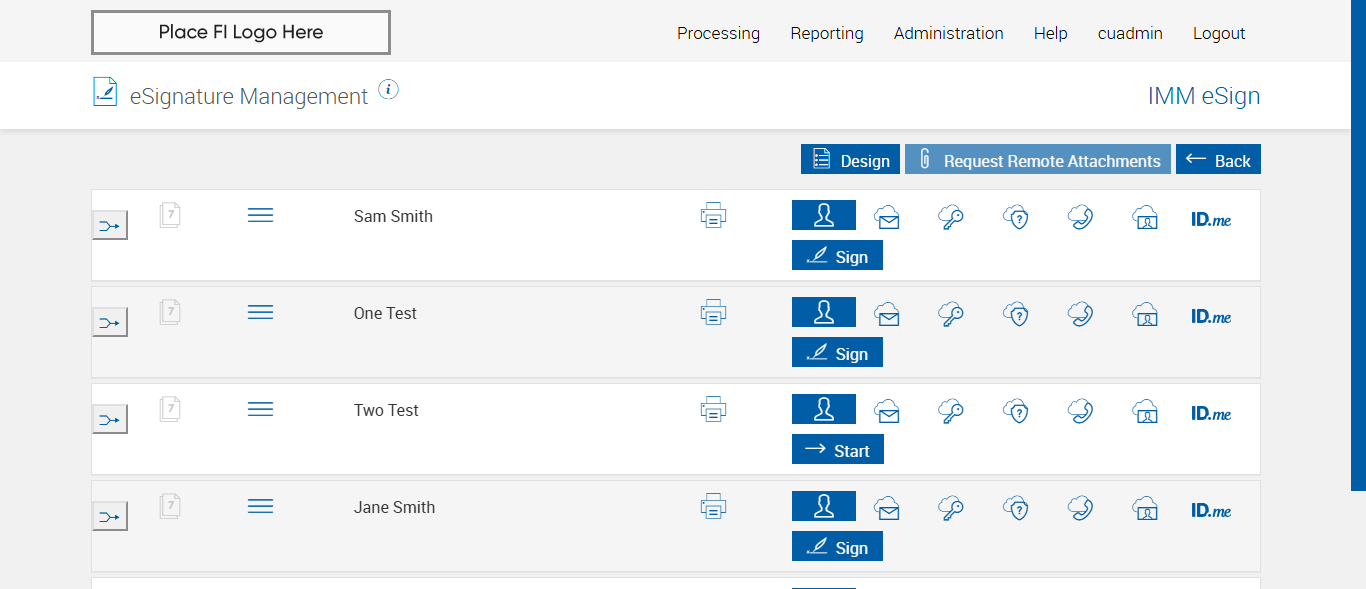Select the in-person signer icon for Jane Smith
Screen dimensions: 1366x589
pos(824,506)
